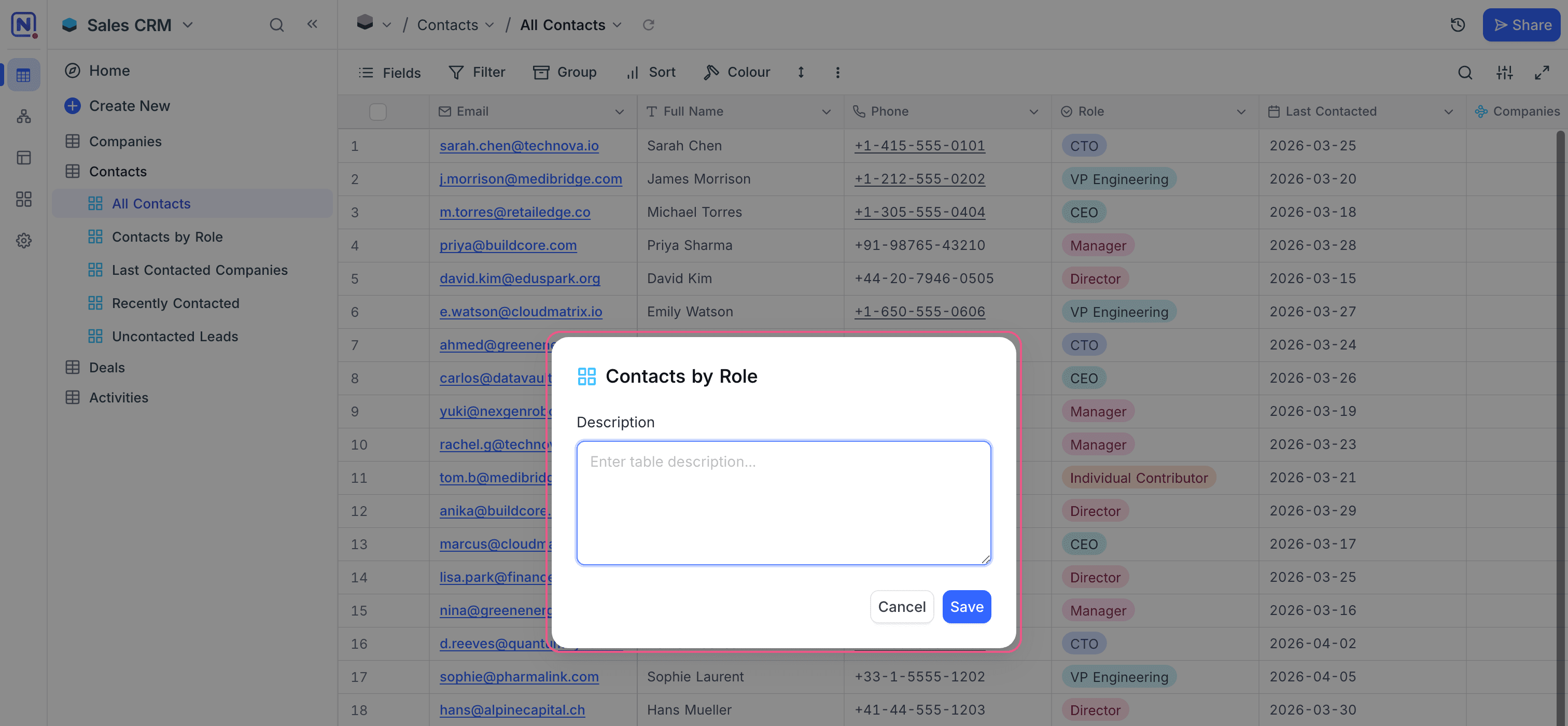Open the Last Contacted column menu

tap(1448, 112)
